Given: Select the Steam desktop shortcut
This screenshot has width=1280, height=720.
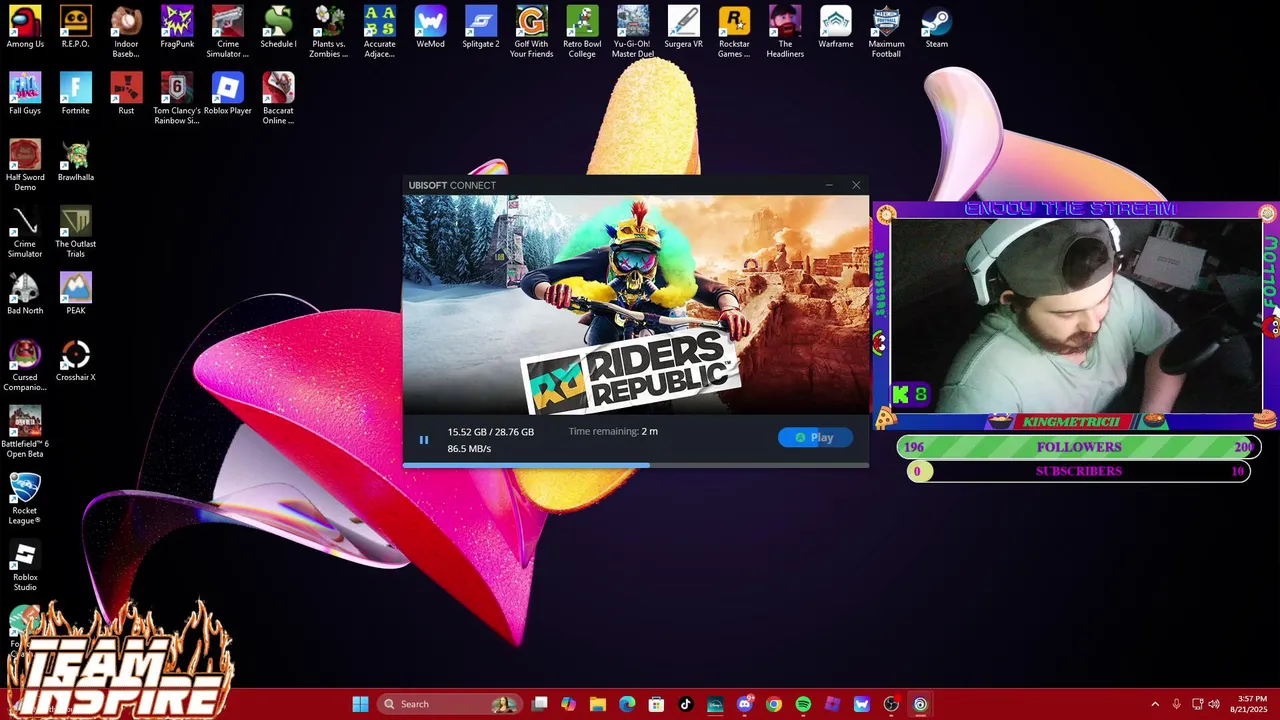Looking at the screenshot, I should pyautogui.click(x=937, y=27).
